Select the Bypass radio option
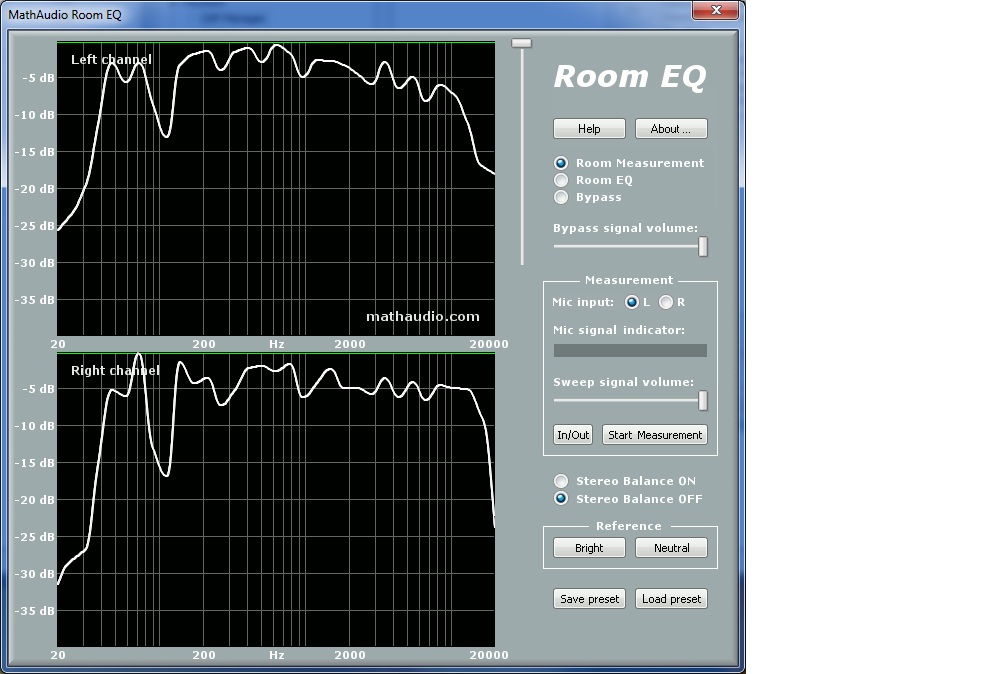The width and height of the screenshot is (1008, 674). pos(561,197)
